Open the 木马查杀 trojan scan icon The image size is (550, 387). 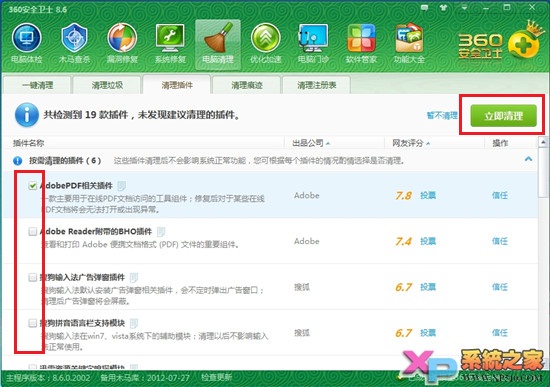coord(74,44)
